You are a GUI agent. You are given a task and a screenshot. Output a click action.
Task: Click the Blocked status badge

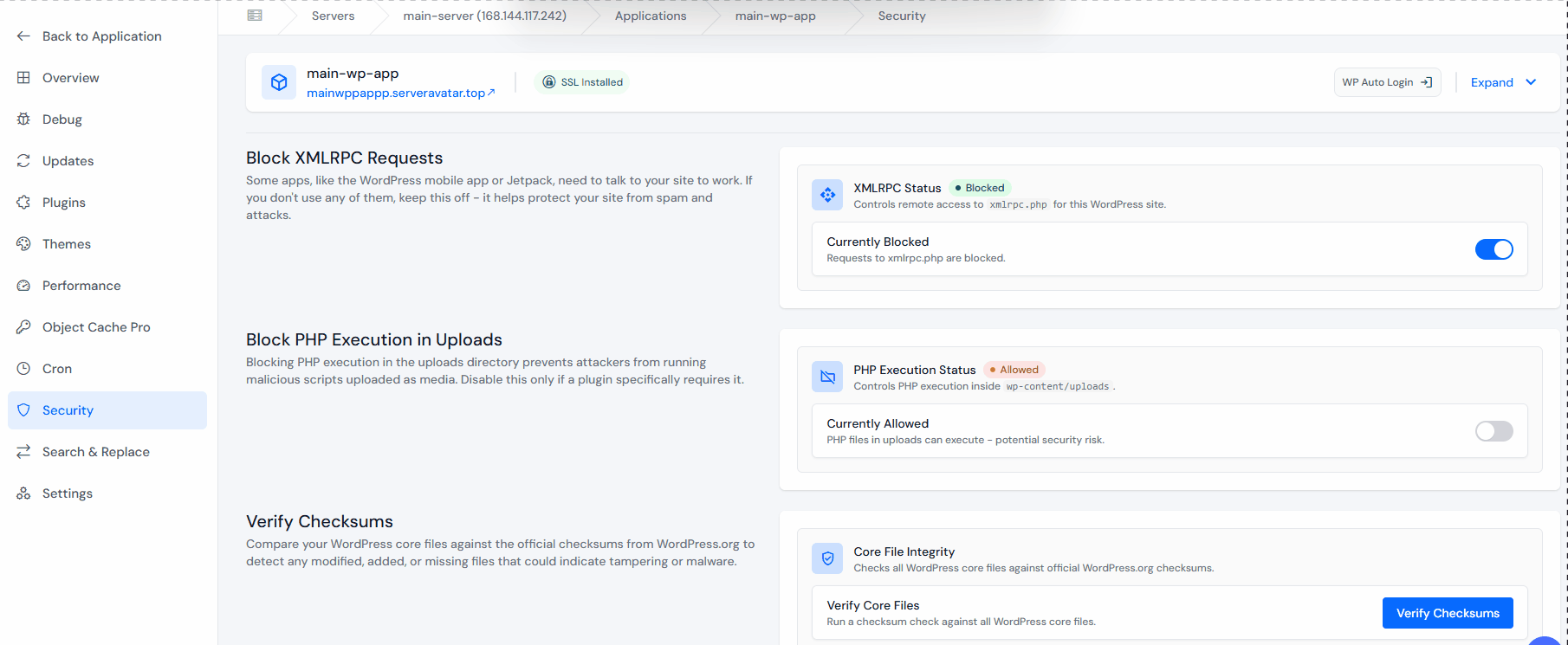[x=980, y=188]
